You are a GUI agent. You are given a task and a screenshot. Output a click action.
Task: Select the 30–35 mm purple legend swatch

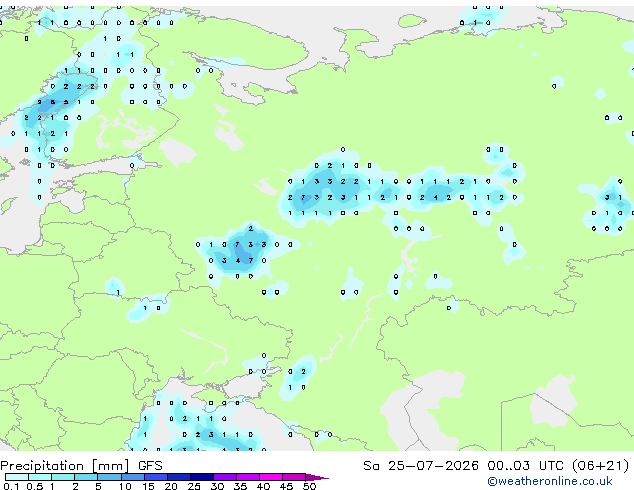click(224, 477)
